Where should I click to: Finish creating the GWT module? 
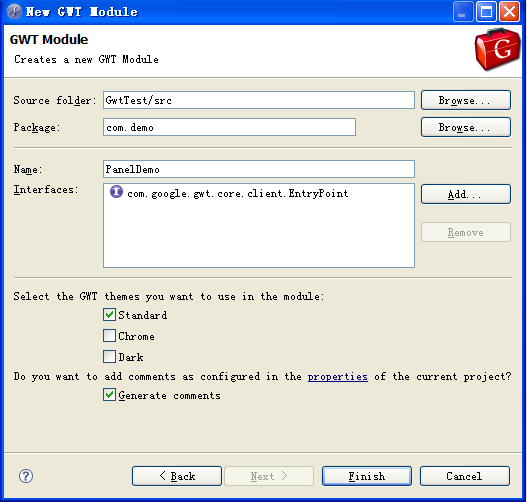tap(367, 476)
